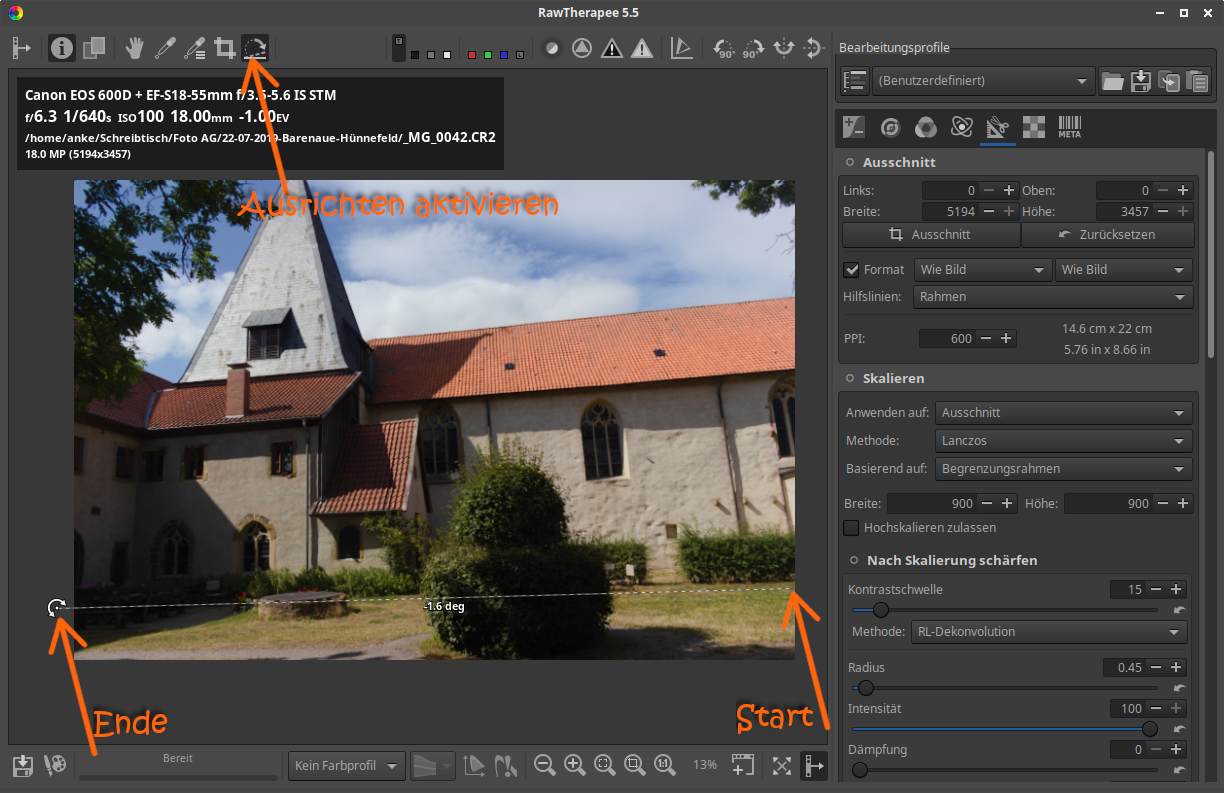The image size is (1224, 793).
Task: Enable Hochskalieren zulassen checkbox
Action: [852, 528]
